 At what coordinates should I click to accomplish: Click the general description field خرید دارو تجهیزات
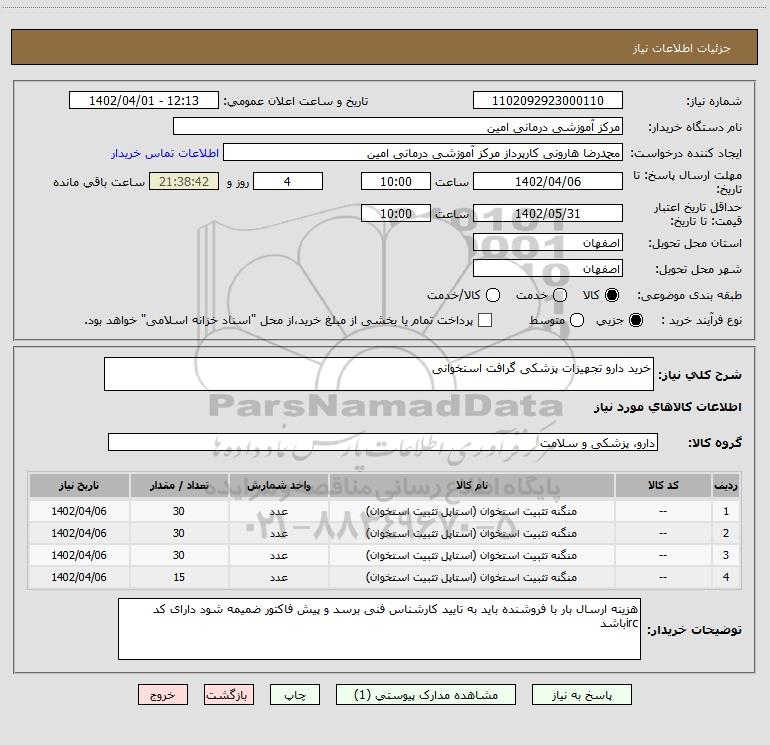coord(379,374)
